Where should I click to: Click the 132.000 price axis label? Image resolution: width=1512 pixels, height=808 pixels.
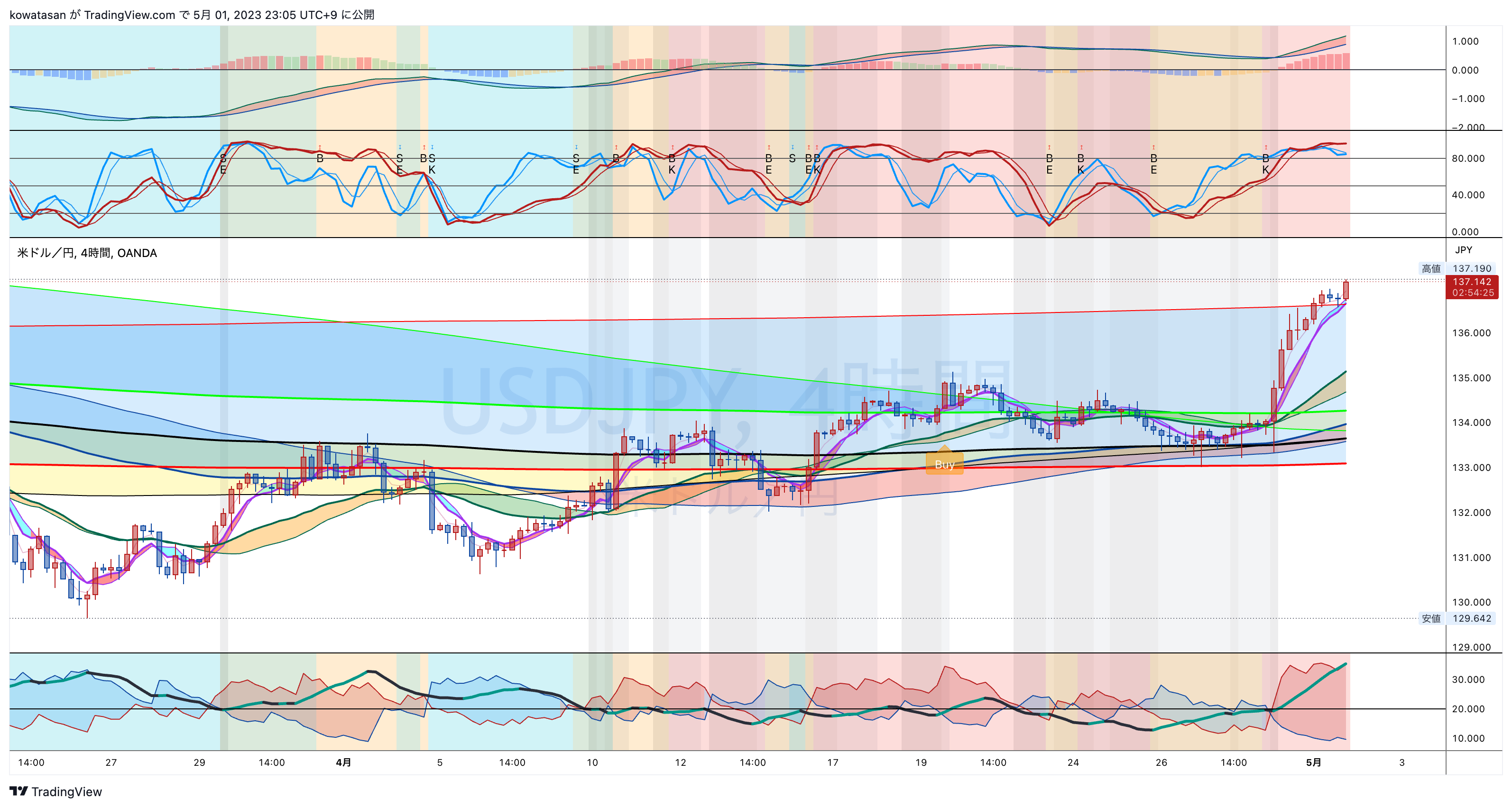(x=1471, y=512)
